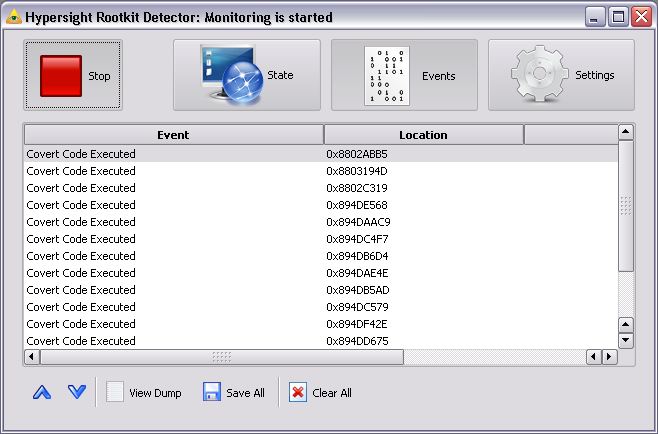Select event at location 0x894DC579
The width and height of the screenshot is (658, 434).
(x=321, y=307)
